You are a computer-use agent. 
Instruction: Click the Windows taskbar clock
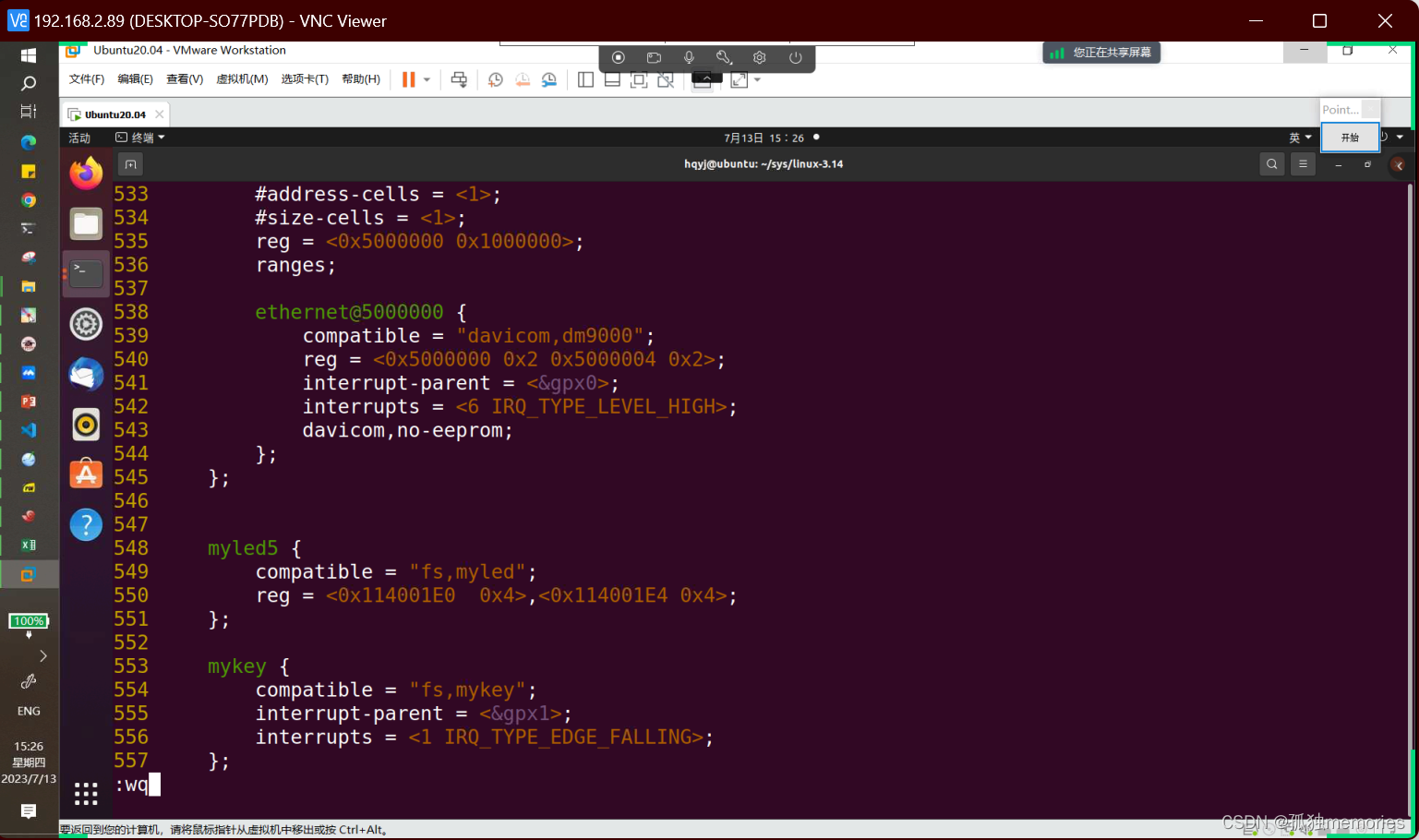click(x=29, y=762)
